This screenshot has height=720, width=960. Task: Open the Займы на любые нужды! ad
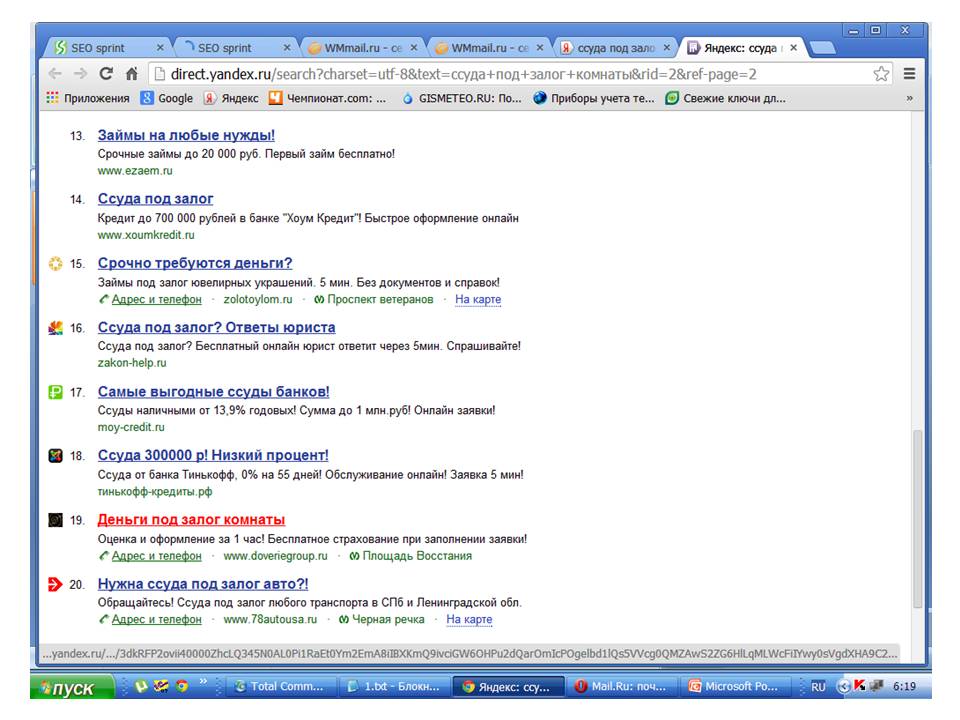pos(186,135)
